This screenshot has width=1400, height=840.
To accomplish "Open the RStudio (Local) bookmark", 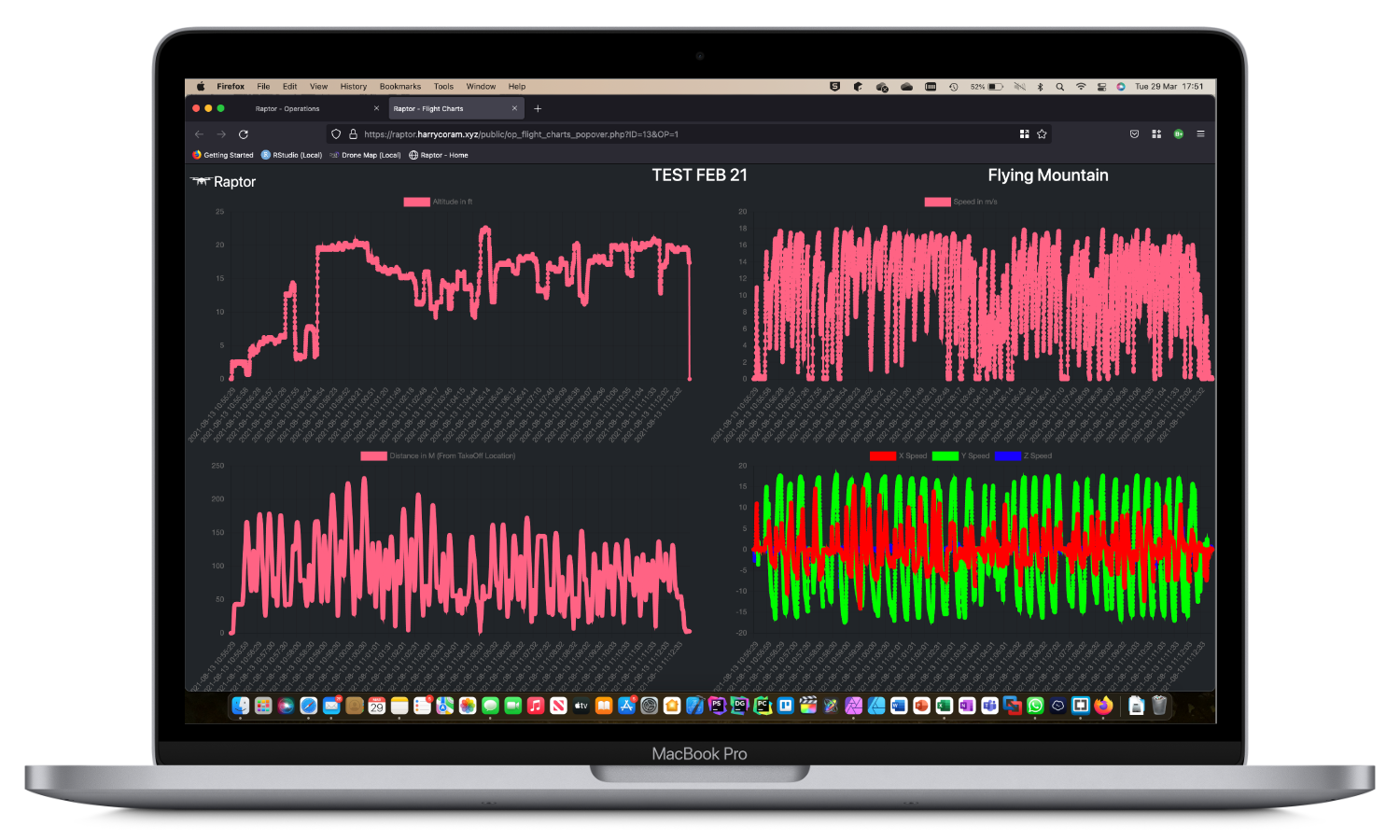I will (x=296, y=156).
